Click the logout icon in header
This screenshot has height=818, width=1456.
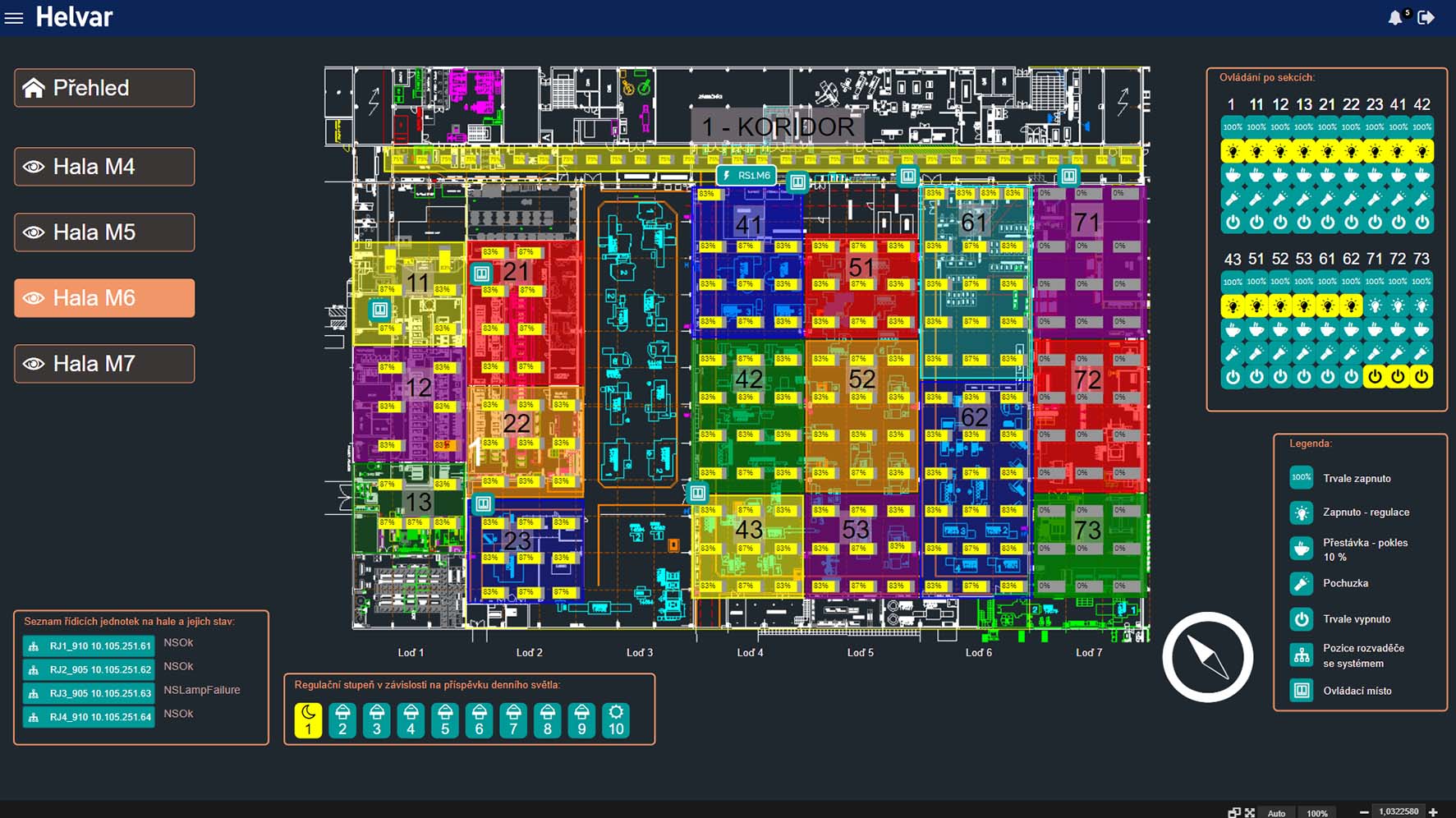(x=1426, y=17)
